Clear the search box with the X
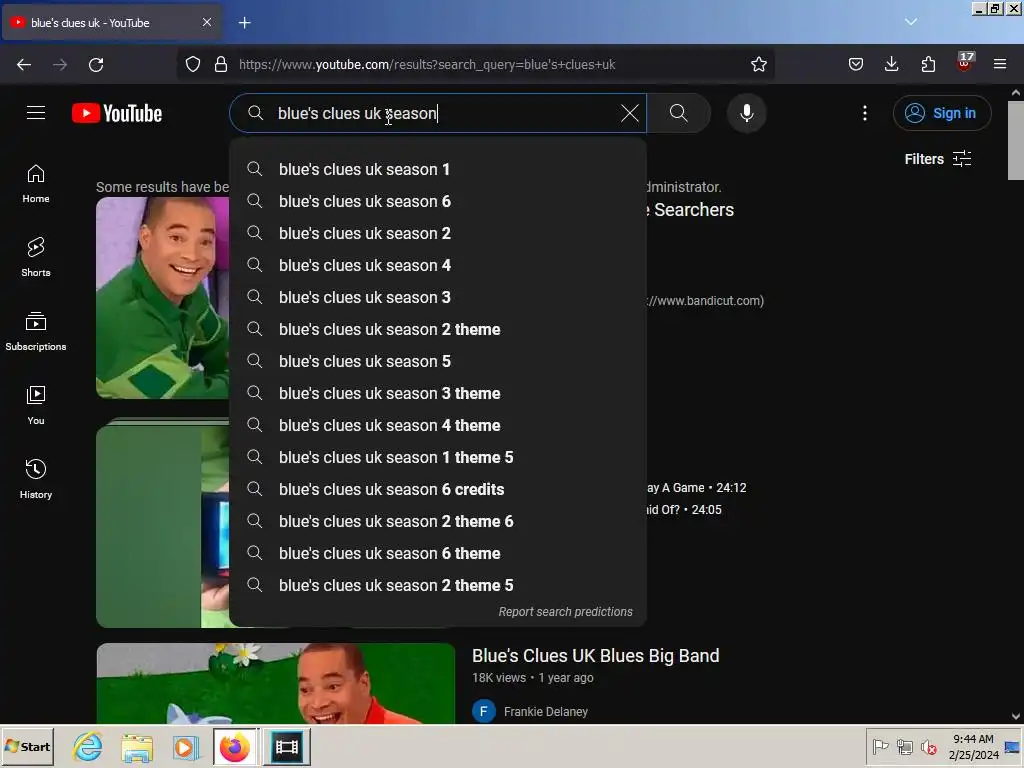Image resolution: width=1024 pixels, height=768 pixels. pos(630,113)
